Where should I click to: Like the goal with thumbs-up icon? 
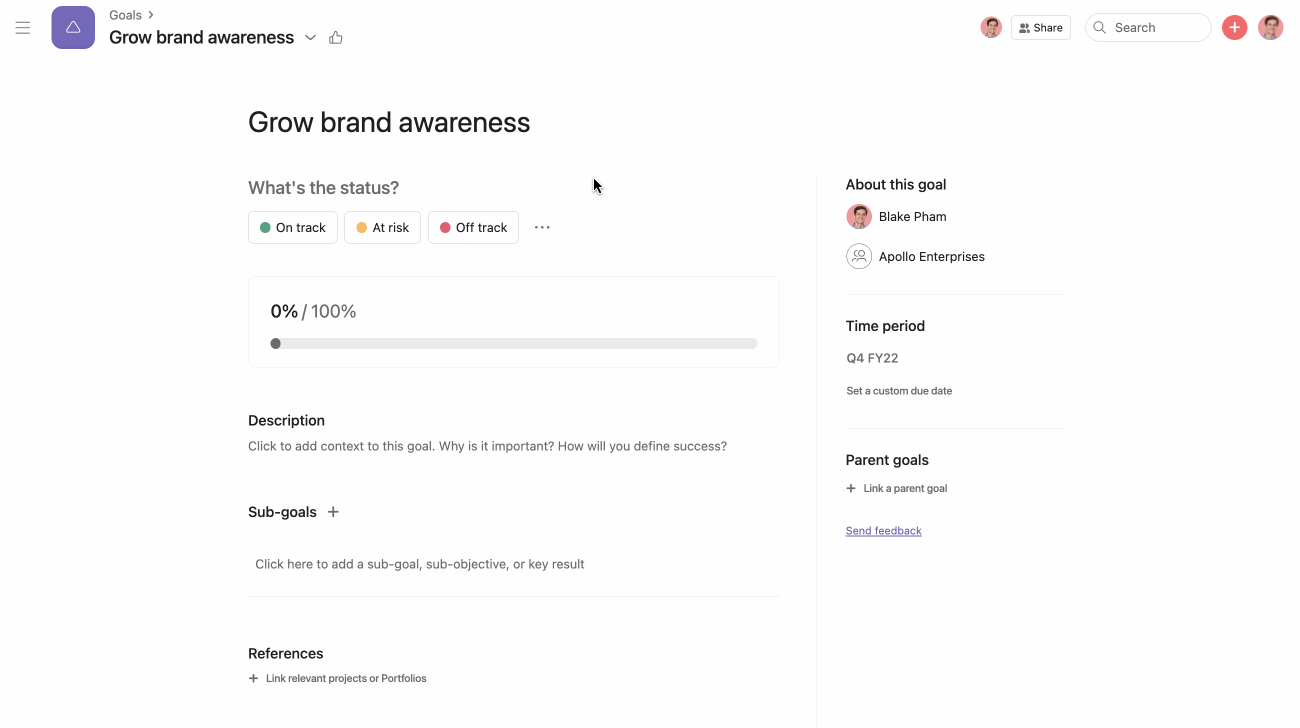[x=336, y=38]
